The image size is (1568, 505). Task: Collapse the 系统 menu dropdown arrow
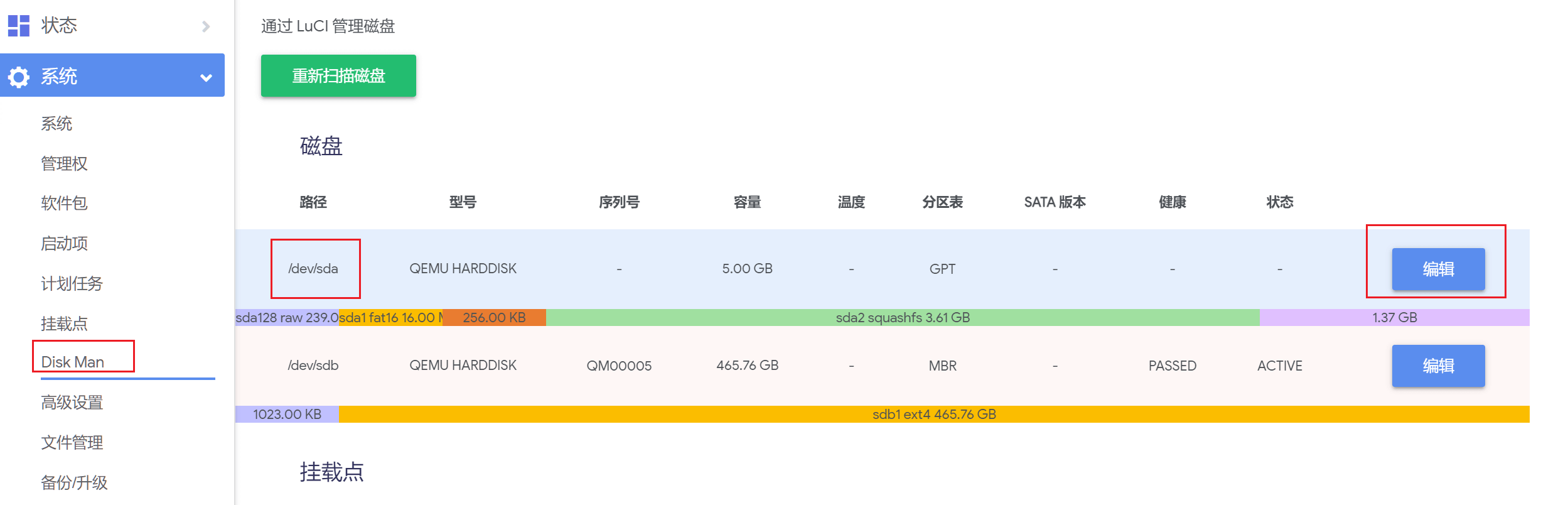[206, 78]
